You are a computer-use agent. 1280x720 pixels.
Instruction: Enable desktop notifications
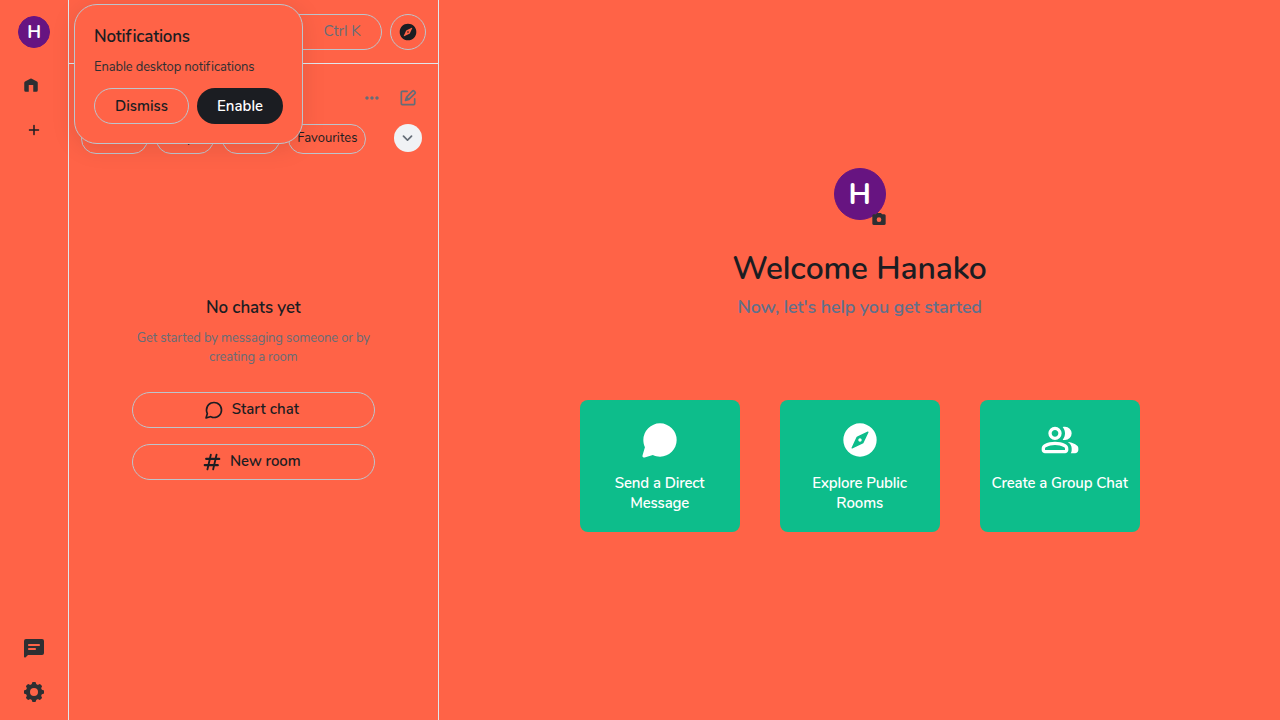point(240,106)
